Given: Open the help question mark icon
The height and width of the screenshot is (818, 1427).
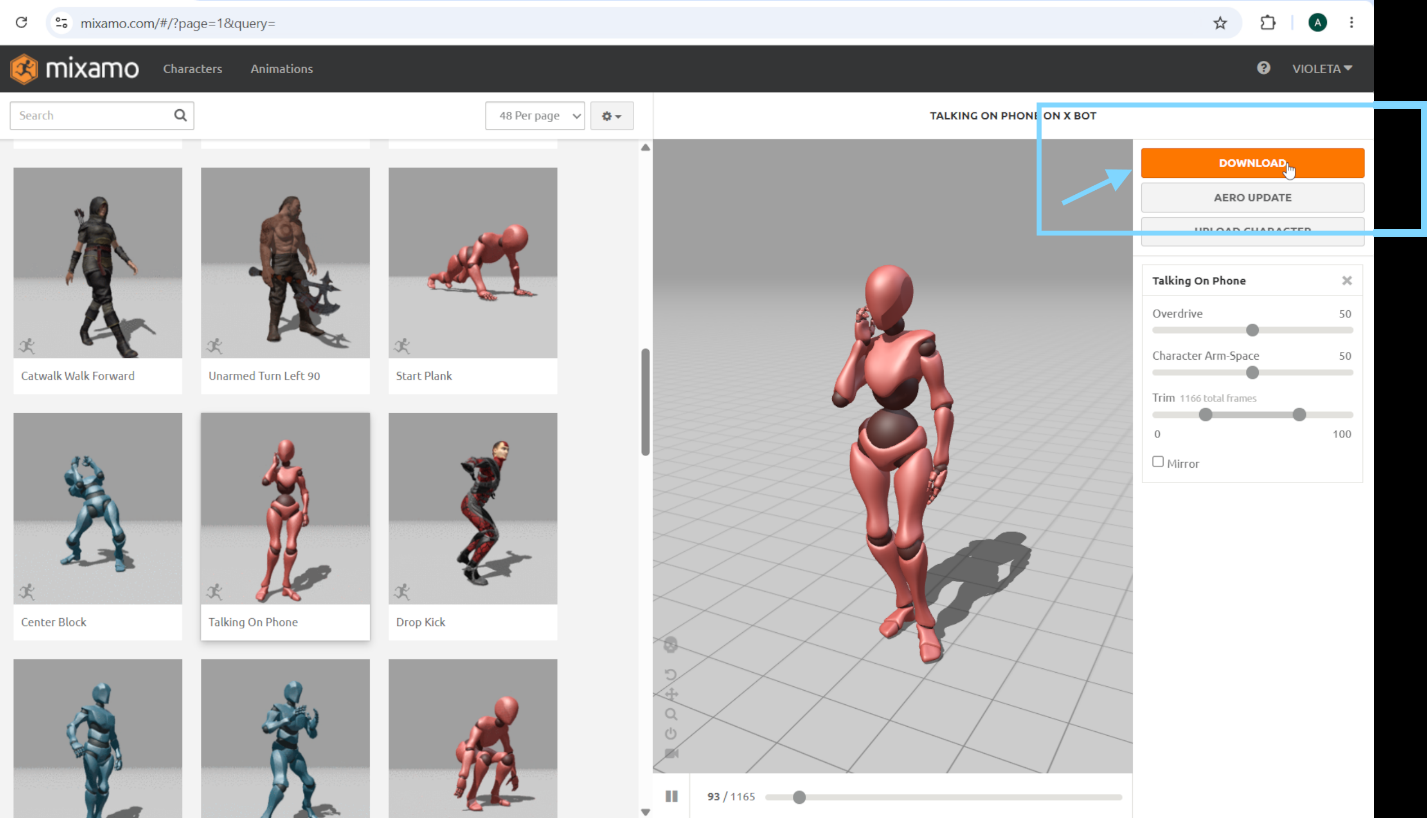Looking at the screenshot, I should [1263, 68].
